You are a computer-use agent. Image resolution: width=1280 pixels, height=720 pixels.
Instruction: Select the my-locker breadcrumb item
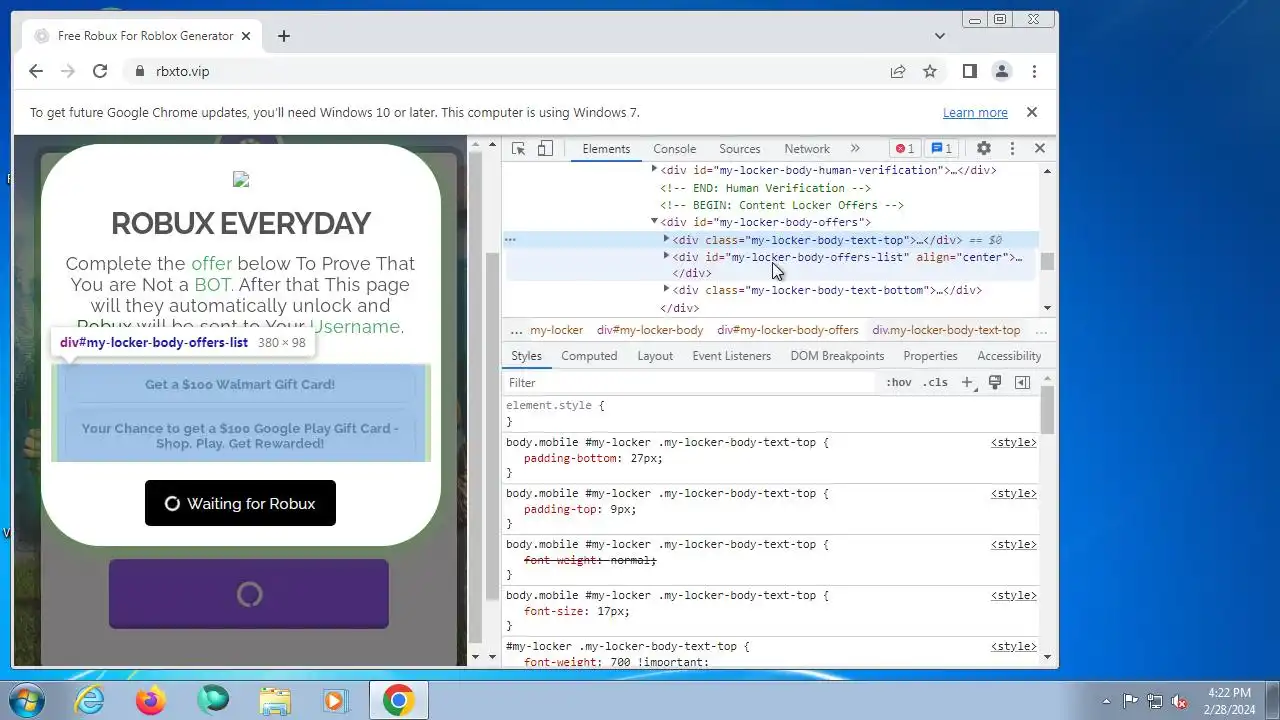556,330
